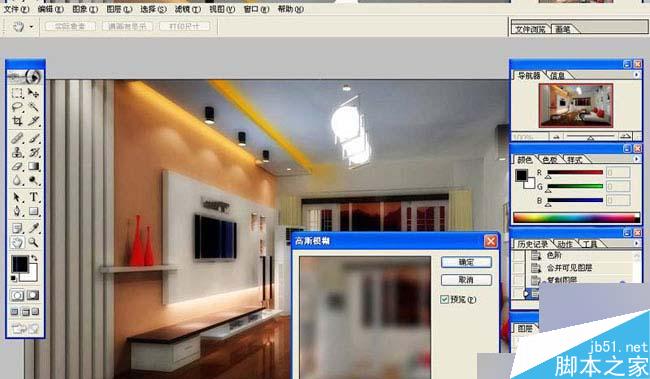Switch to Quick Mask mode
Image resolution: width=650 pixels, height=379 pixels.
(33, 295)
